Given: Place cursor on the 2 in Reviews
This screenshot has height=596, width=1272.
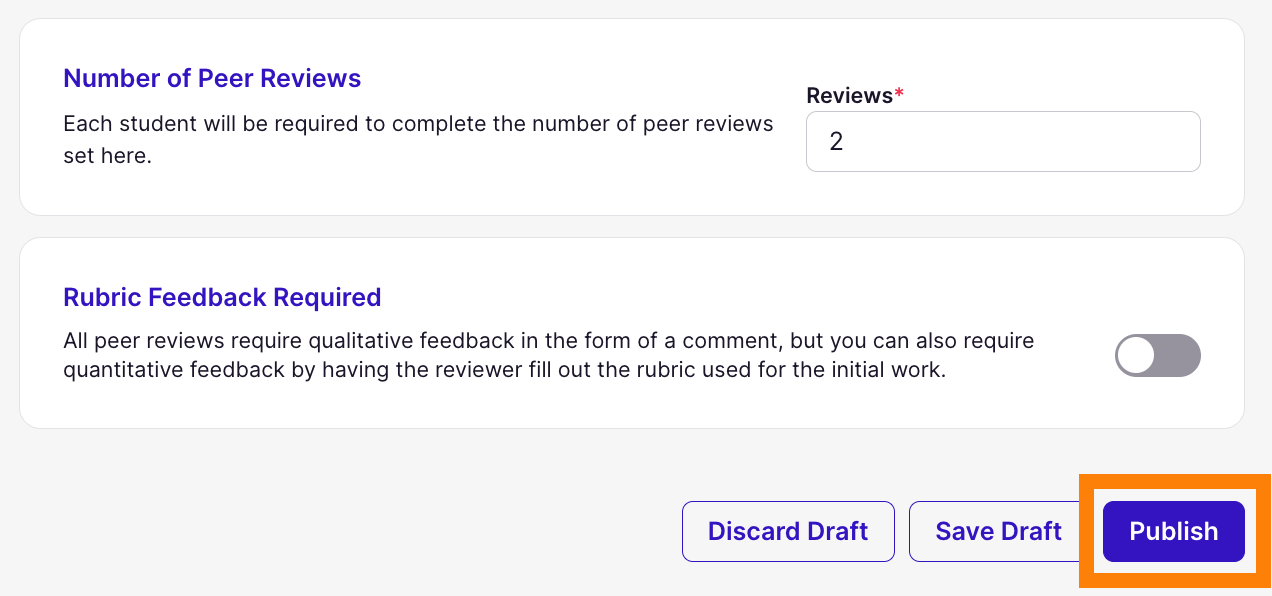Looking at the screenshot, I should point(837,142).
